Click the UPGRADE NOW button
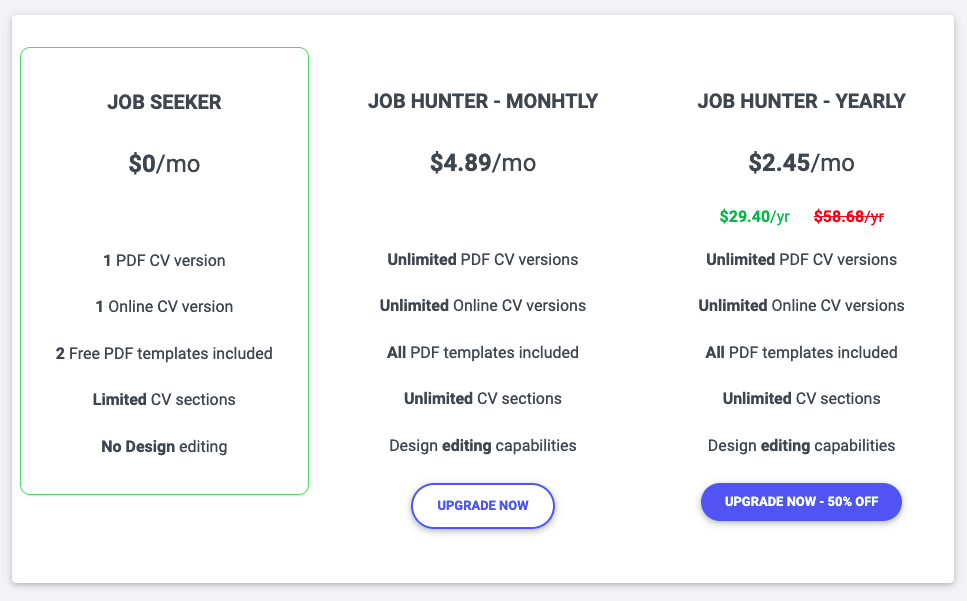The height and width of the screenshot is (601, 967). coord(483,505)
